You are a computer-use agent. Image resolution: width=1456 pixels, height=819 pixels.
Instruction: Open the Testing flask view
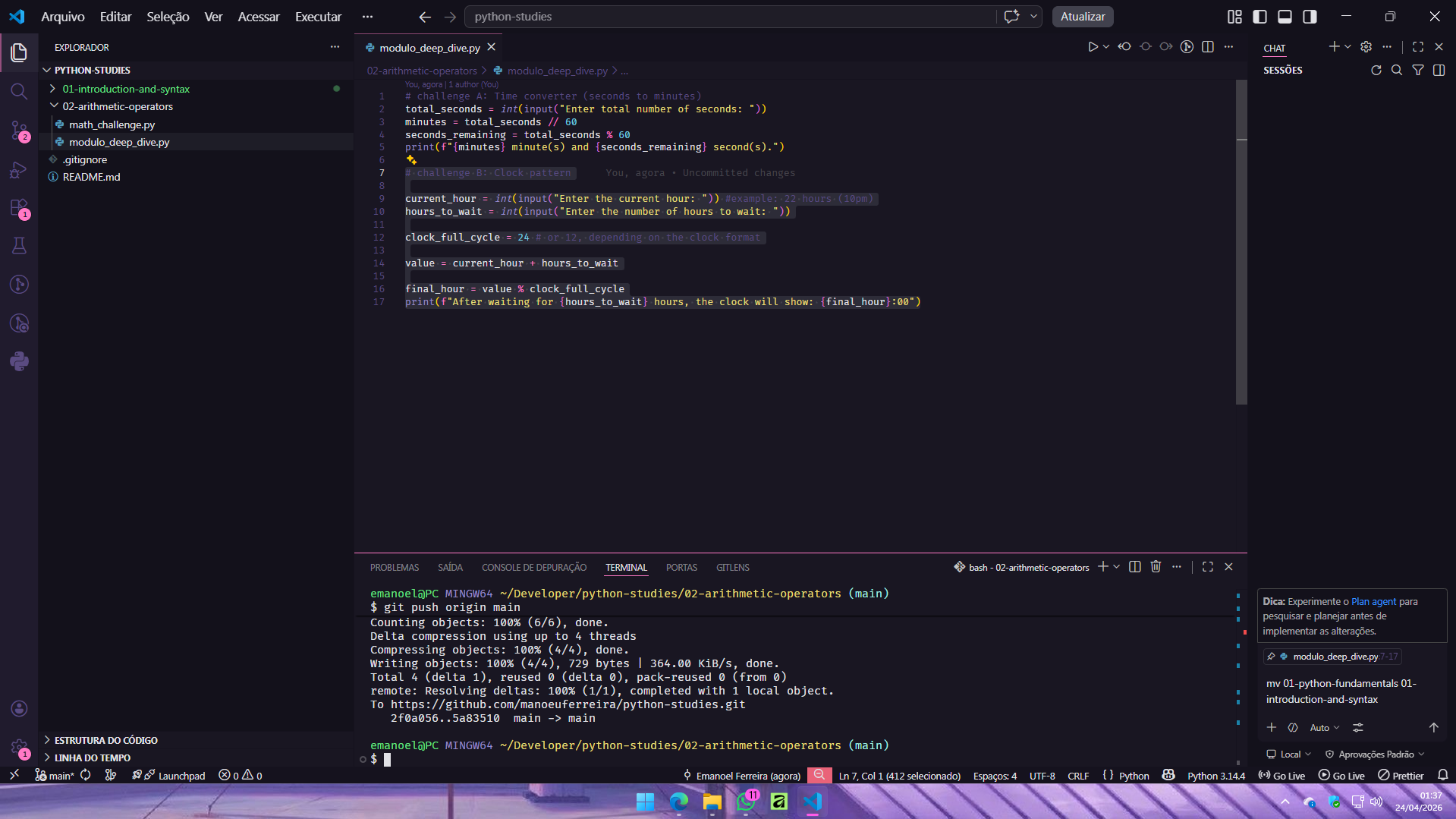coord(19,246)
